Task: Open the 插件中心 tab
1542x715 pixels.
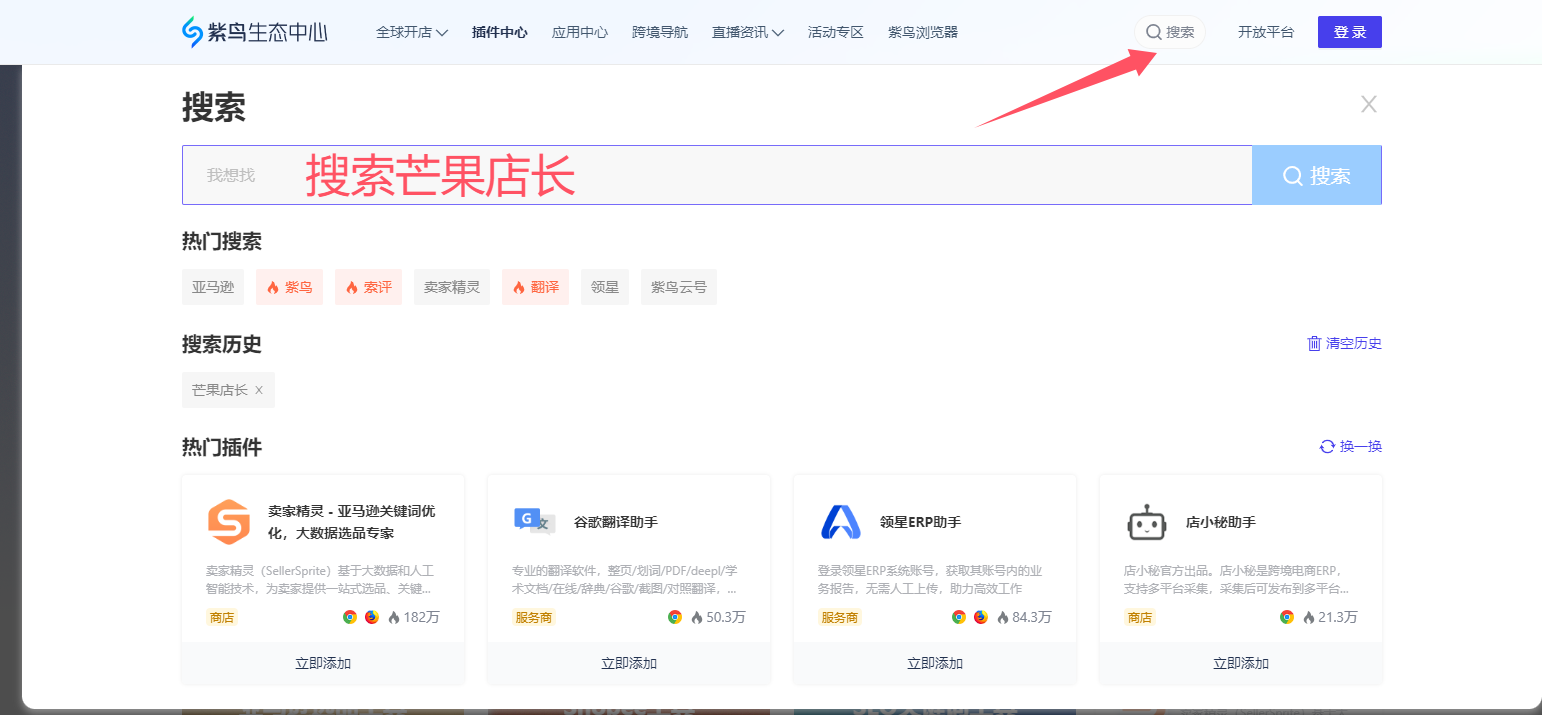Action: (x=500, y=32)
